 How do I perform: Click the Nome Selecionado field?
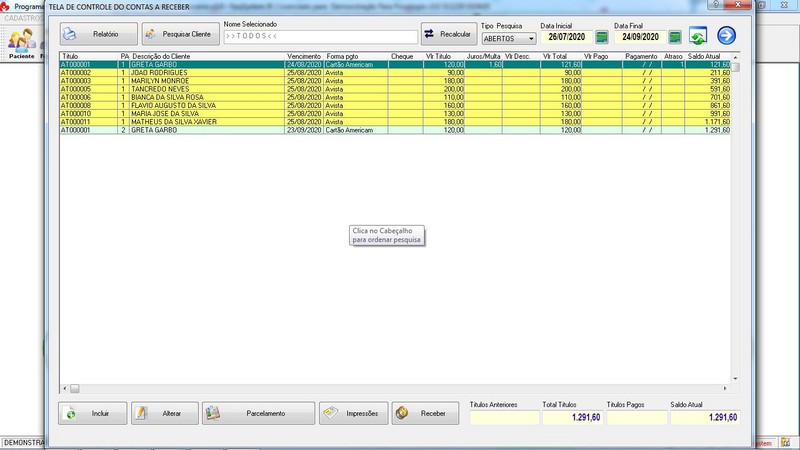click(x=320, y=37)
